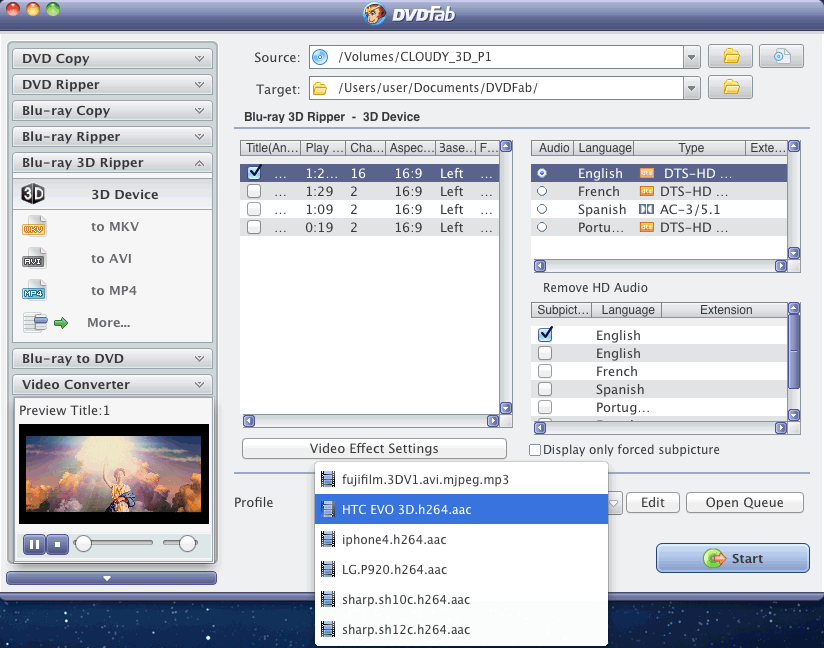Check the Spanish subpicture checkbox
Screen dimensions: 824x648
click(x=545, y=389)
